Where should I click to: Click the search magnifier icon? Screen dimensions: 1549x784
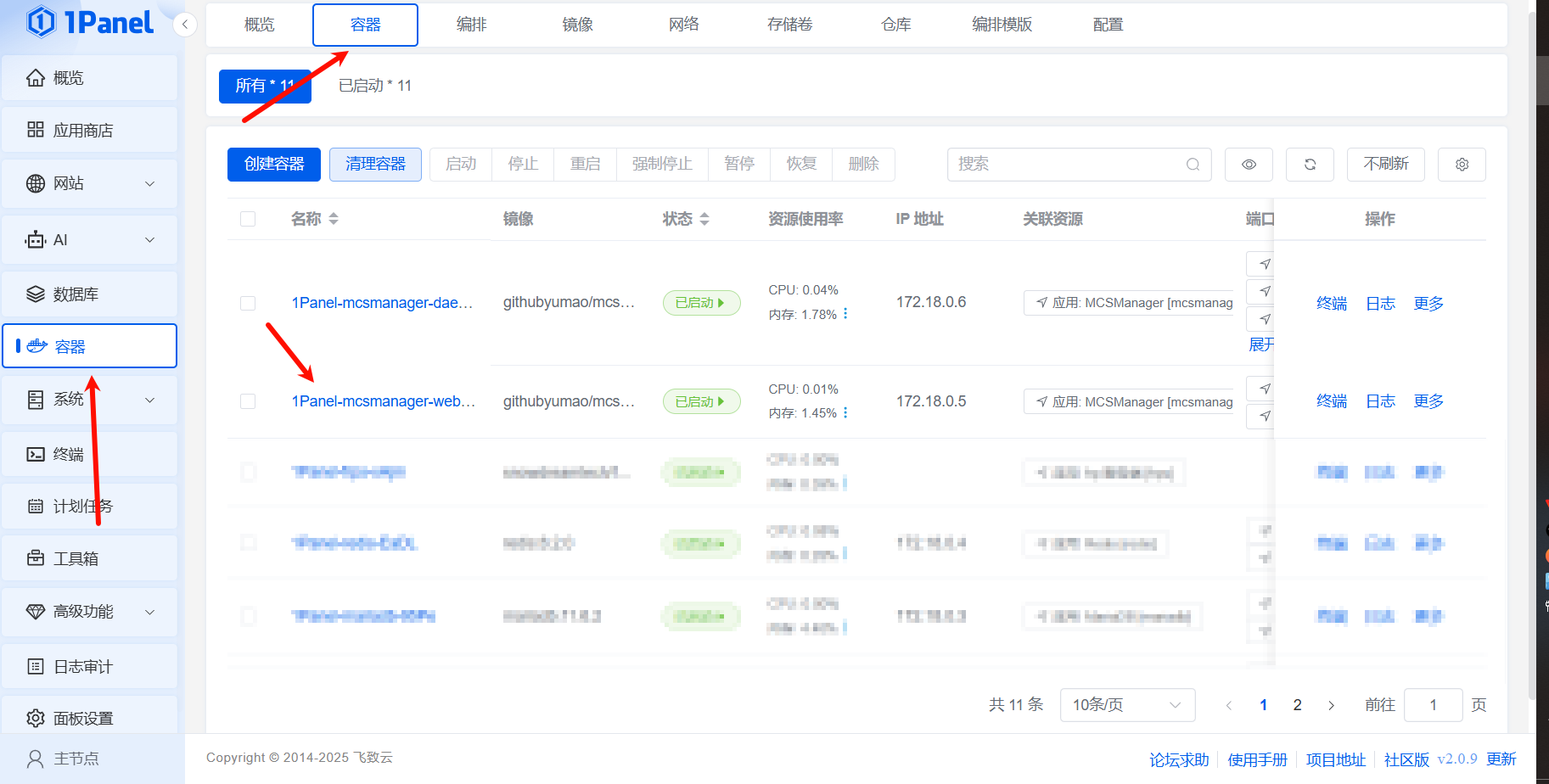(x=1193, y=165)
